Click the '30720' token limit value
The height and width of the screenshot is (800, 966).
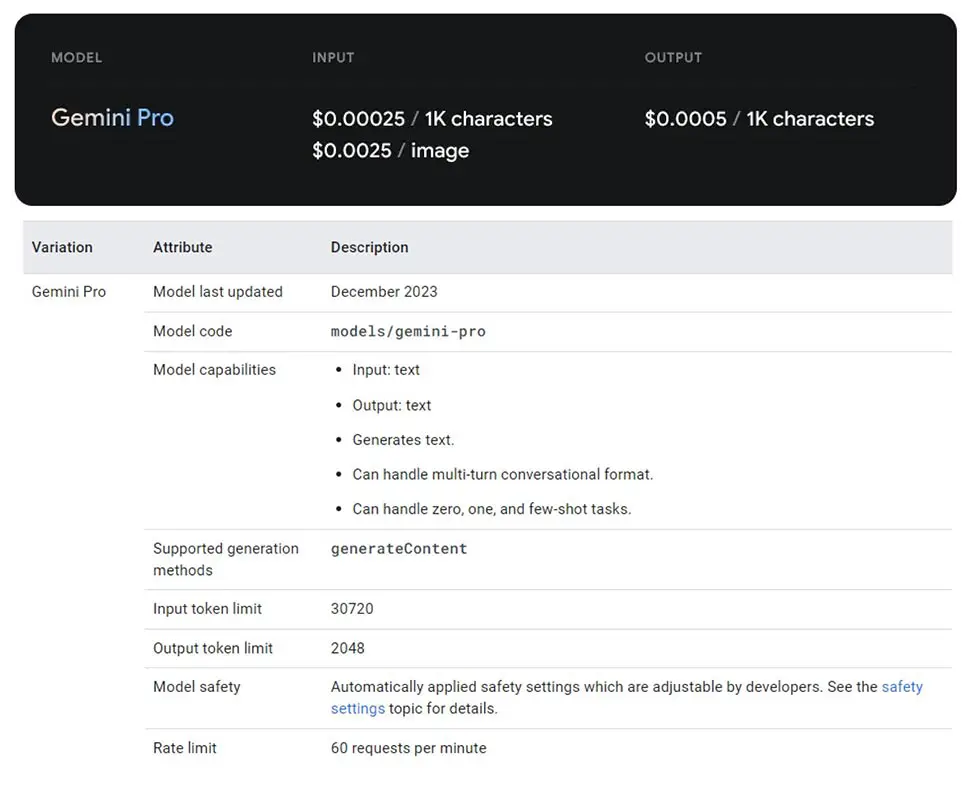[x=352, y=608]
